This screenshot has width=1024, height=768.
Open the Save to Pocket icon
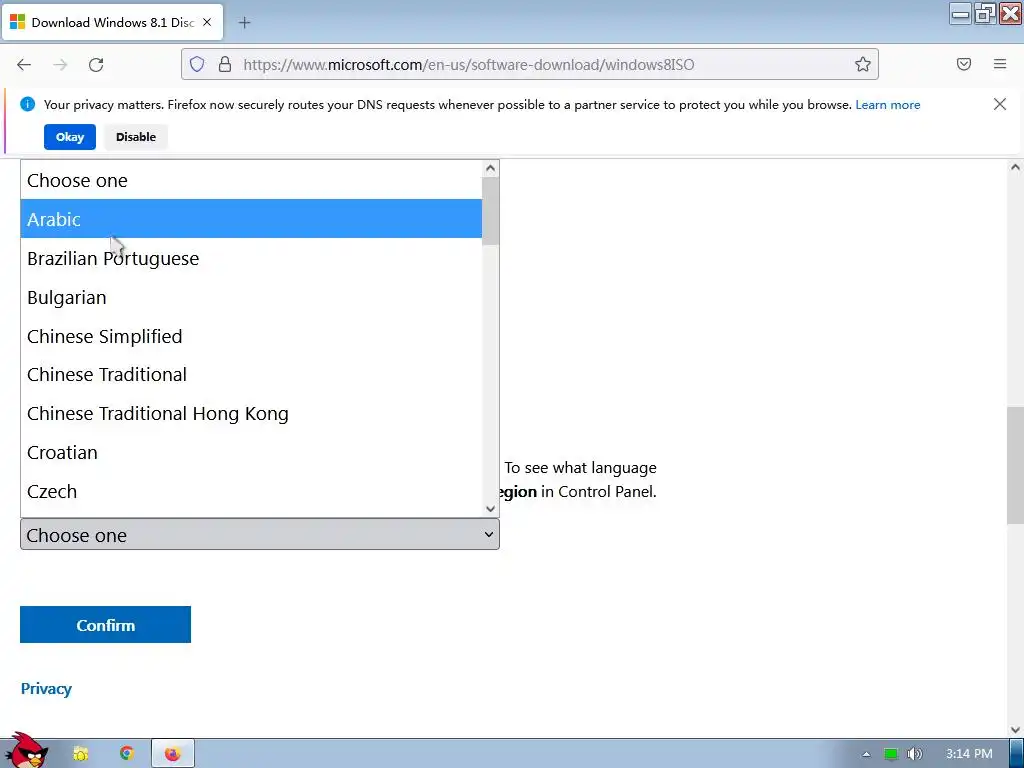tap(964, 64)
